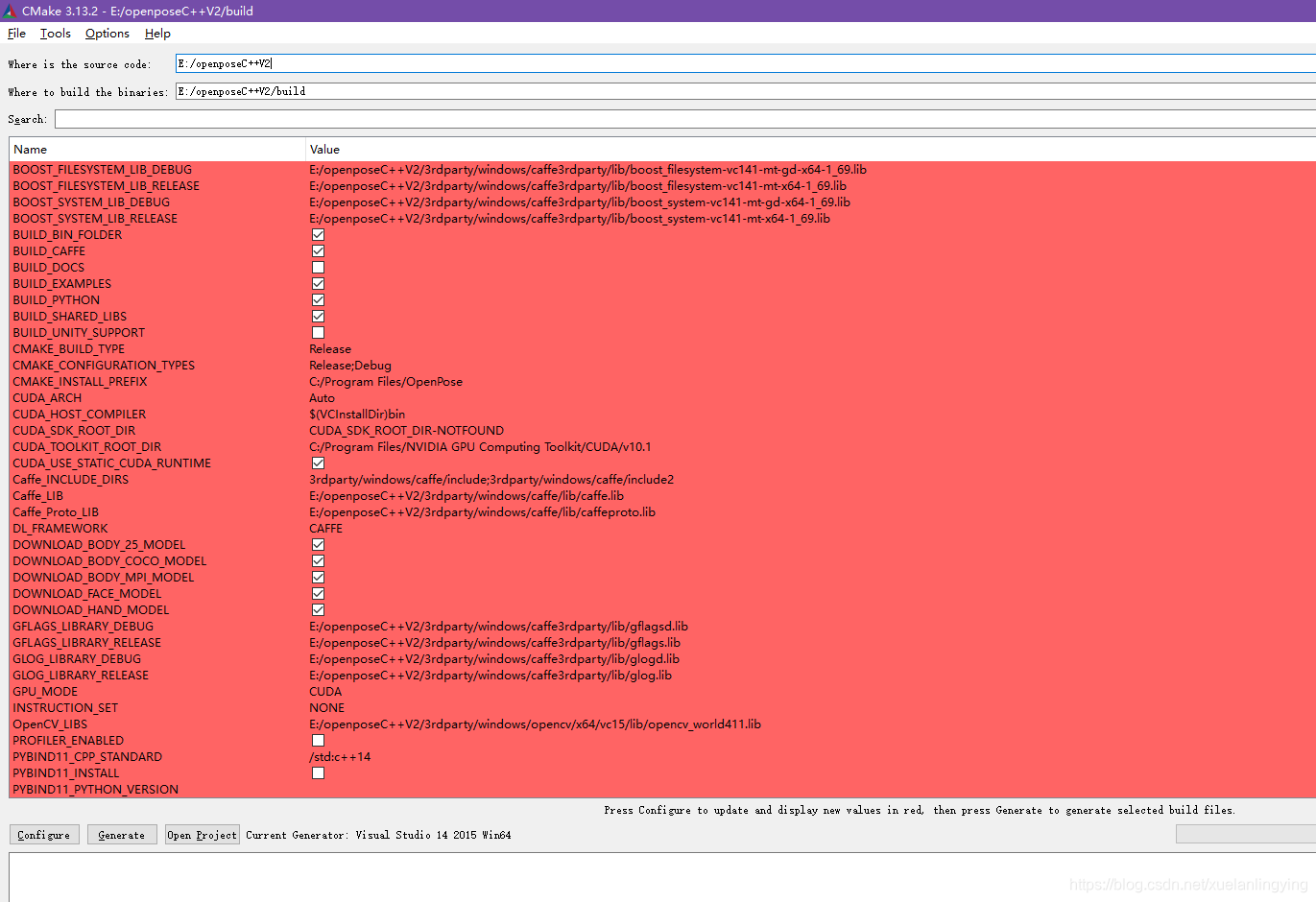The height and width of the screenshot is (902, 1316).
Task: Select CUDA_ARCH value Auto
Action: click(323, 398)
